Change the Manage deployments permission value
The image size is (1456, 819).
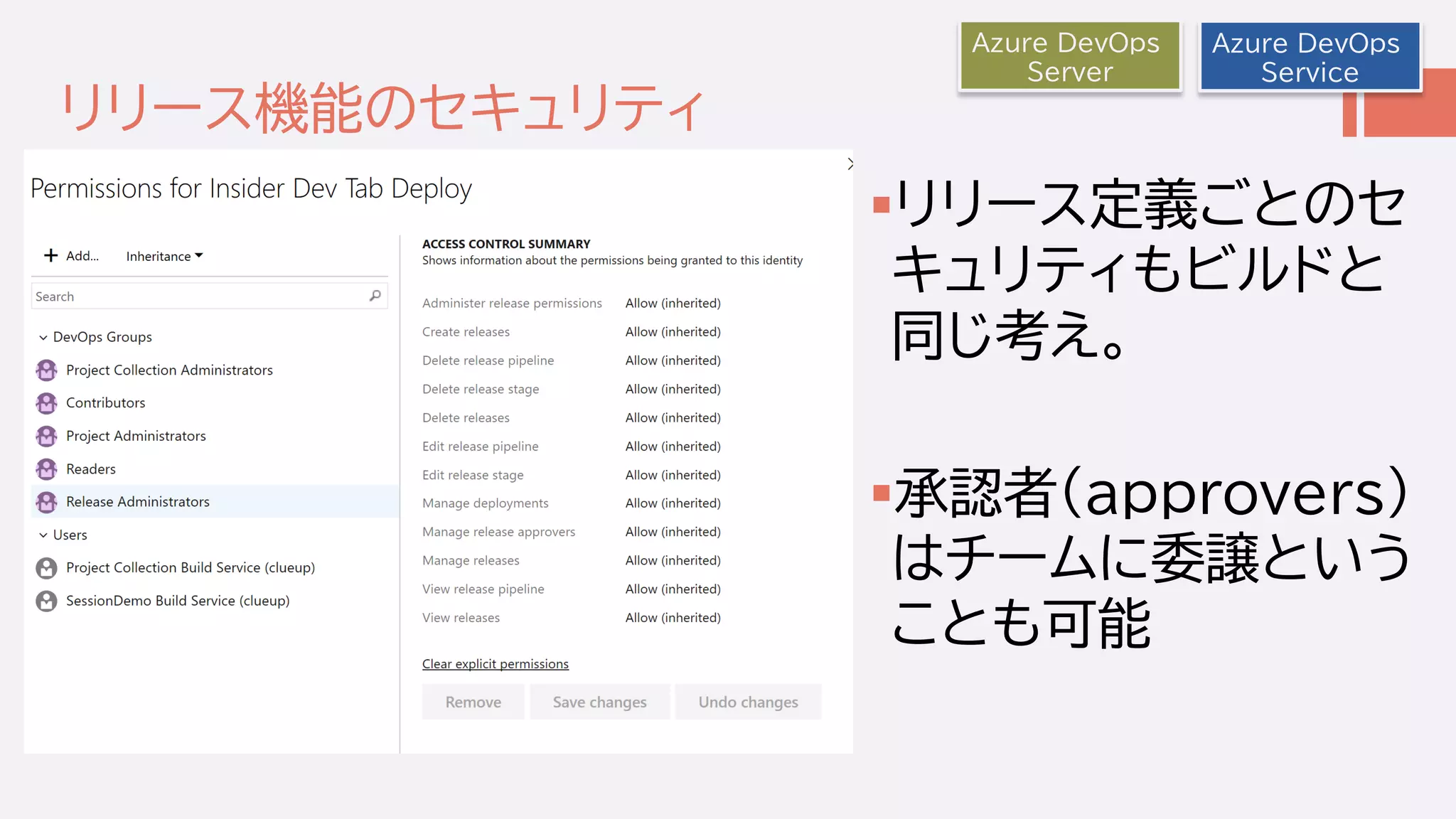tap(673, 503)
